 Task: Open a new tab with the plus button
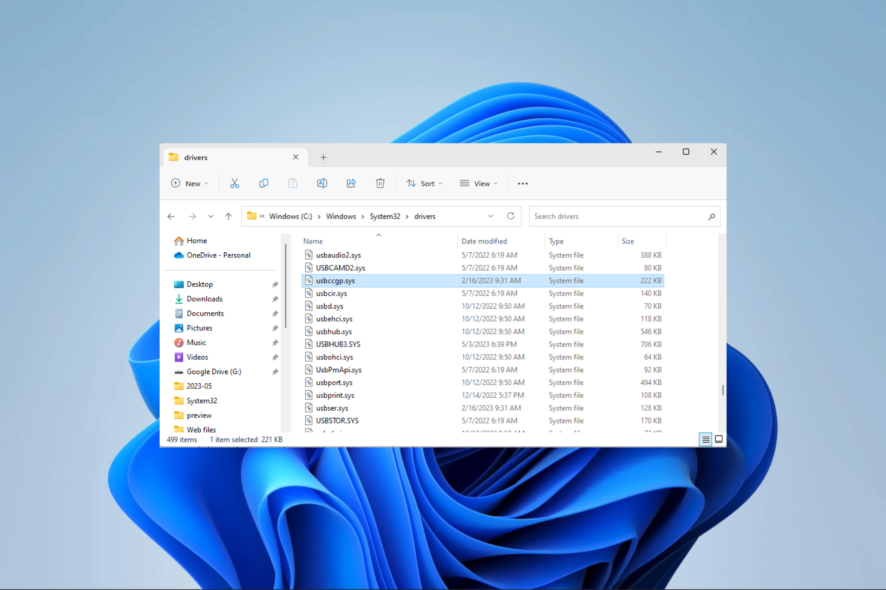click(x=323, y=157)
